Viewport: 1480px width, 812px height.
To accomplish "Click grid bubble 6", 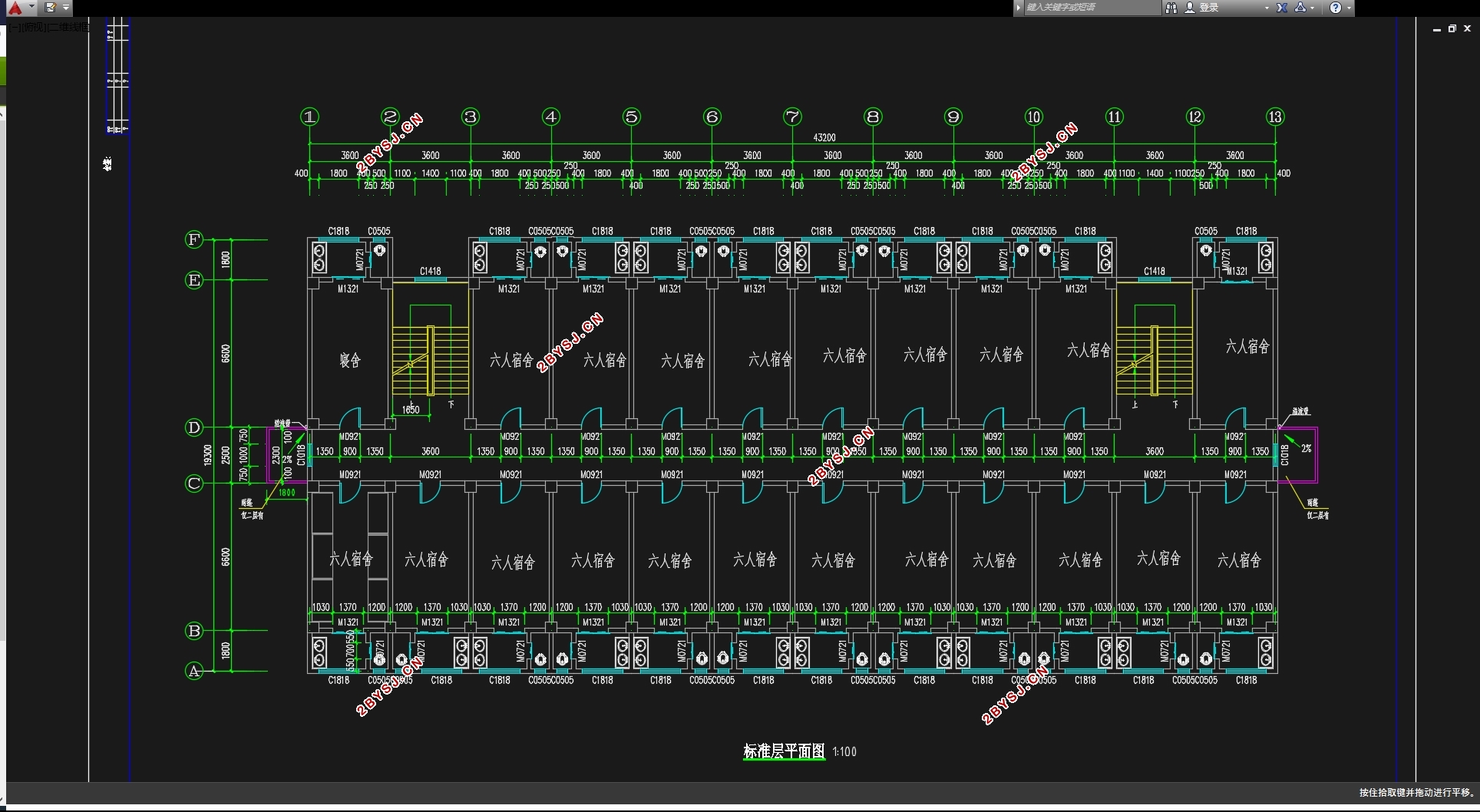I will point(712,117).
